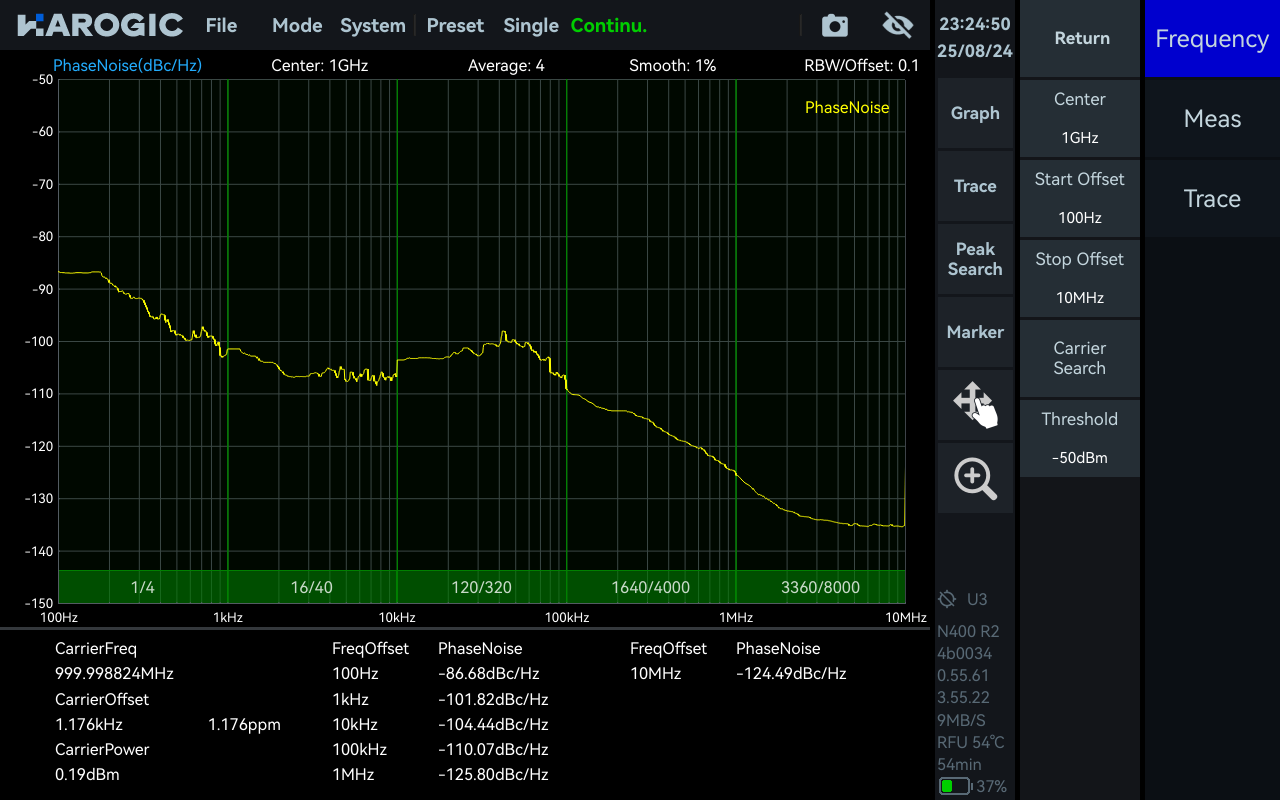Image resolution: width=1280 pixels, height=800 pixels.
Task: Open the File menu
Action: point(221,26)
